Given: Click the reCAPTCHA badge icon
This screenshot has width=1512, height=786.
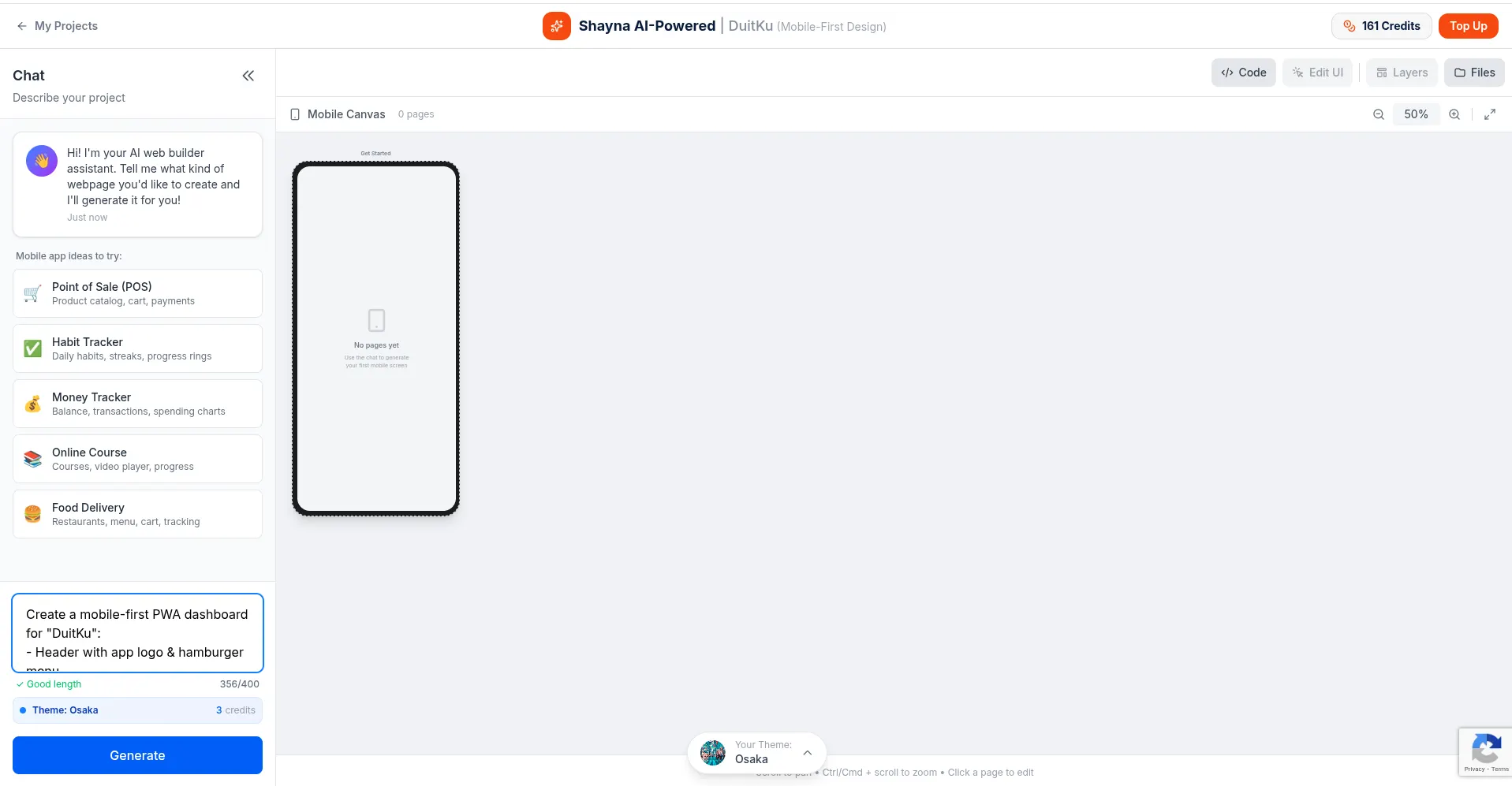Looking at the screenshot, I should [x=1485, y=749].
